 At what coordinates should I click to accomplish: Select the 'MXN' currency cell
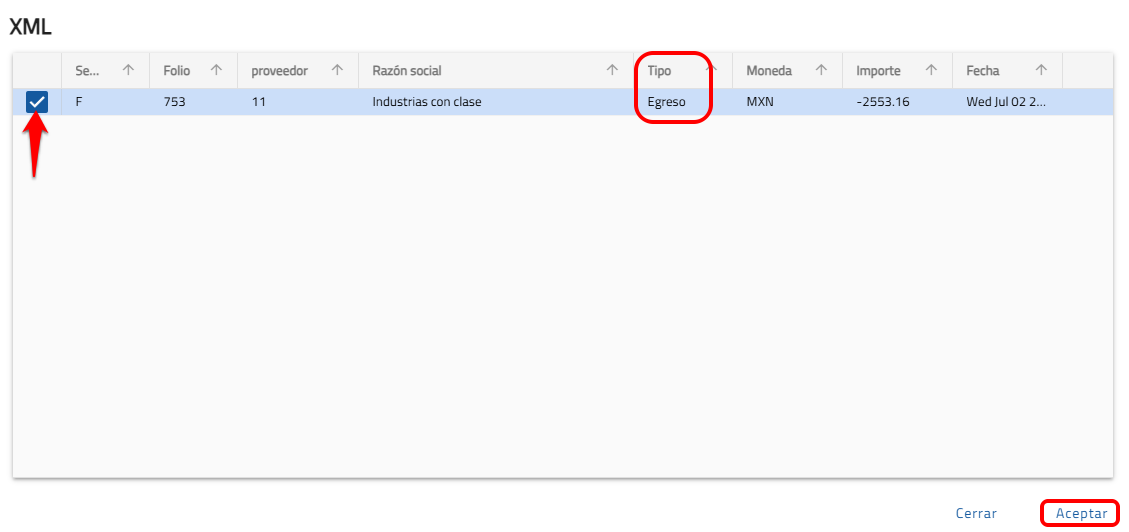tap(760, 102)
